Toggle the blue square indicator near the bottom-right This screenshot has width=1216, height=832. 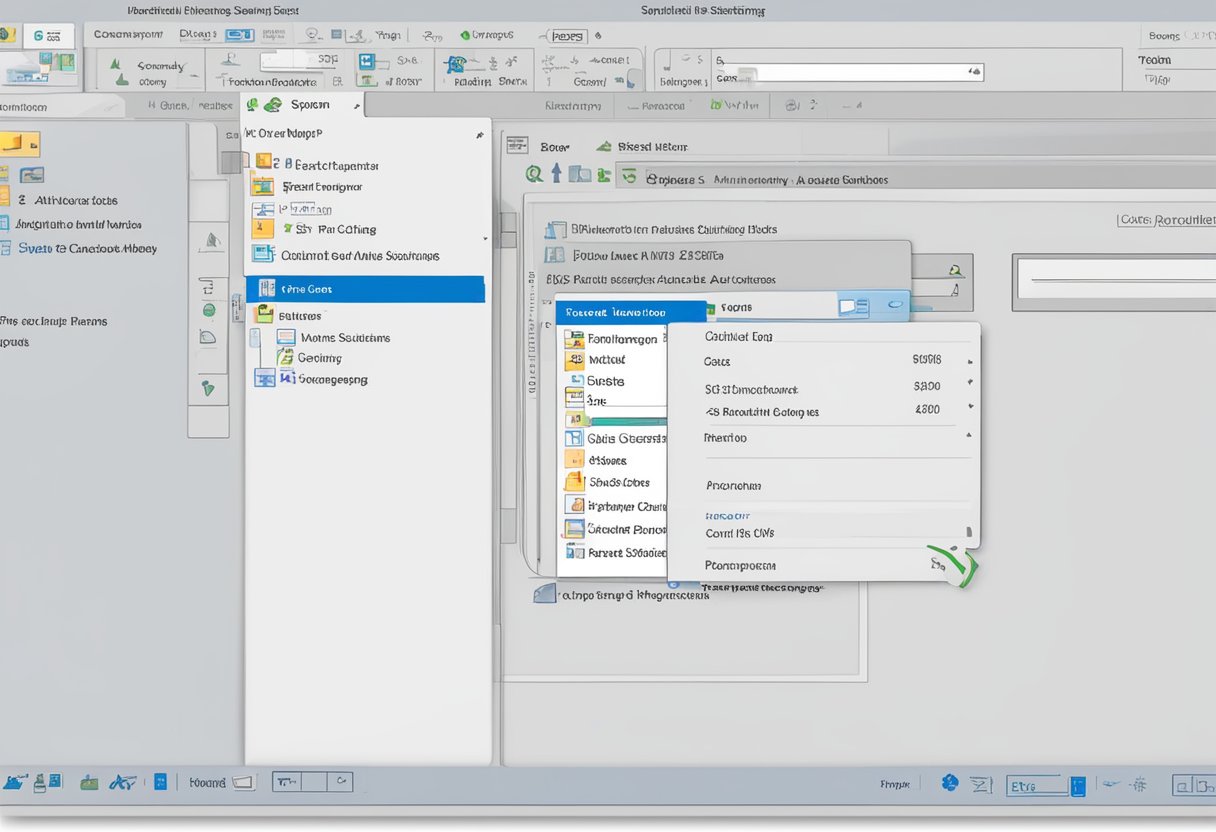pyautogui.click(x=1078, y=786)
